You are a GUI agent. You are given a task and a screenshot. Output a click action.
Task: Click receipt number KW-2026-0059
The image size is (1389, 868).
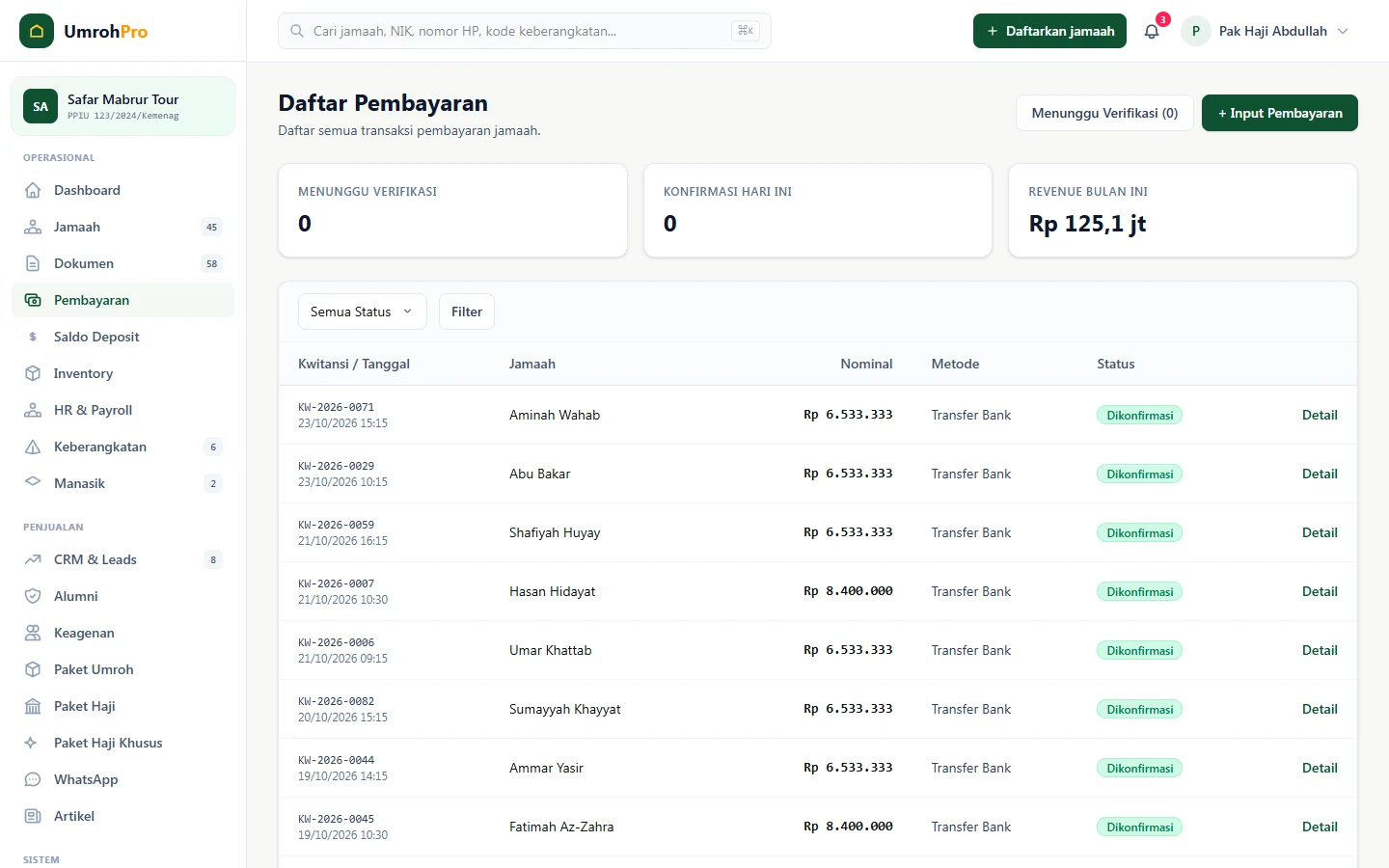(337, 525)
